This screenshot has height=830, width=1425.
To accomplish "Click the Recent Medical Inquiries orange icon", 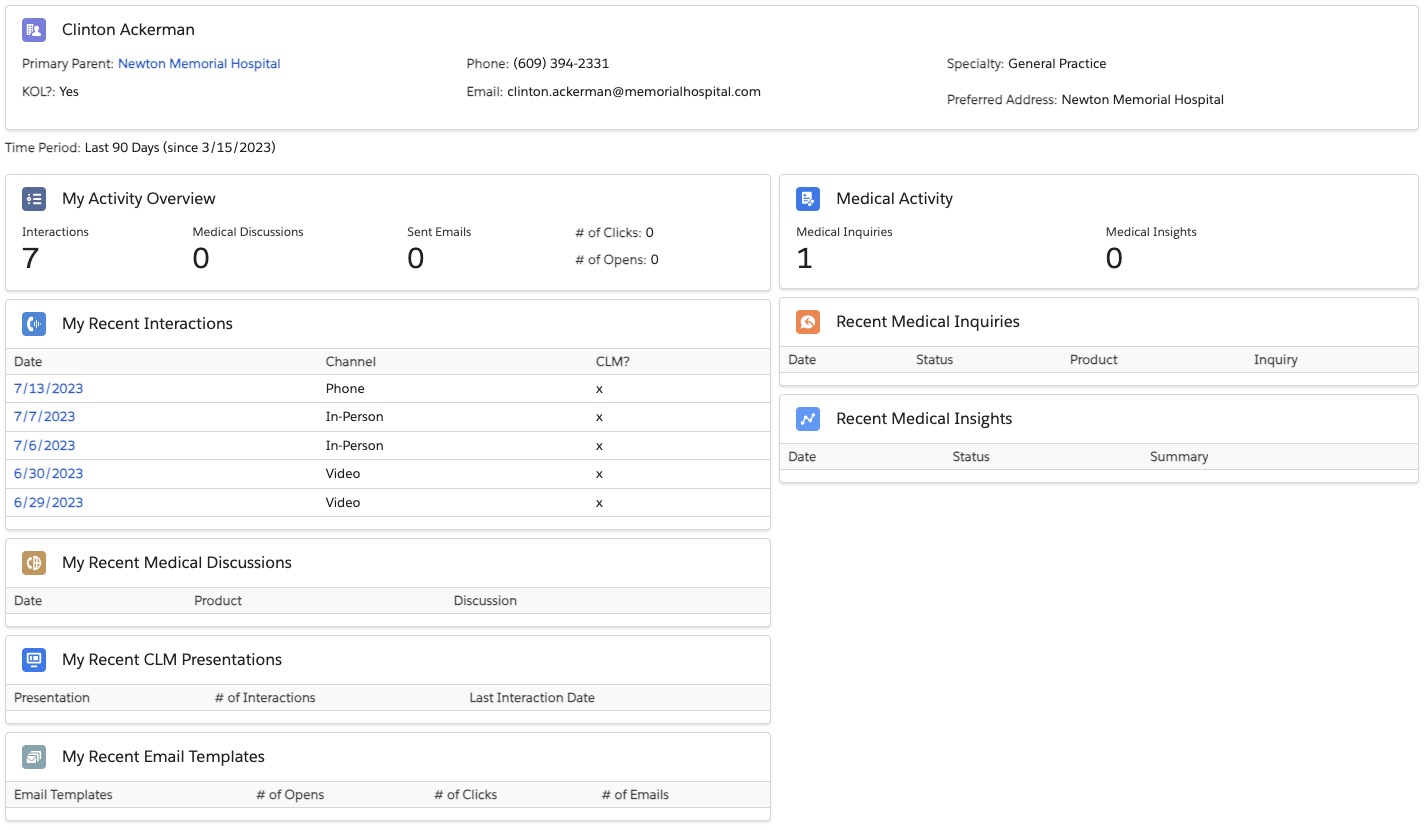I will click(x=808, y=322).
